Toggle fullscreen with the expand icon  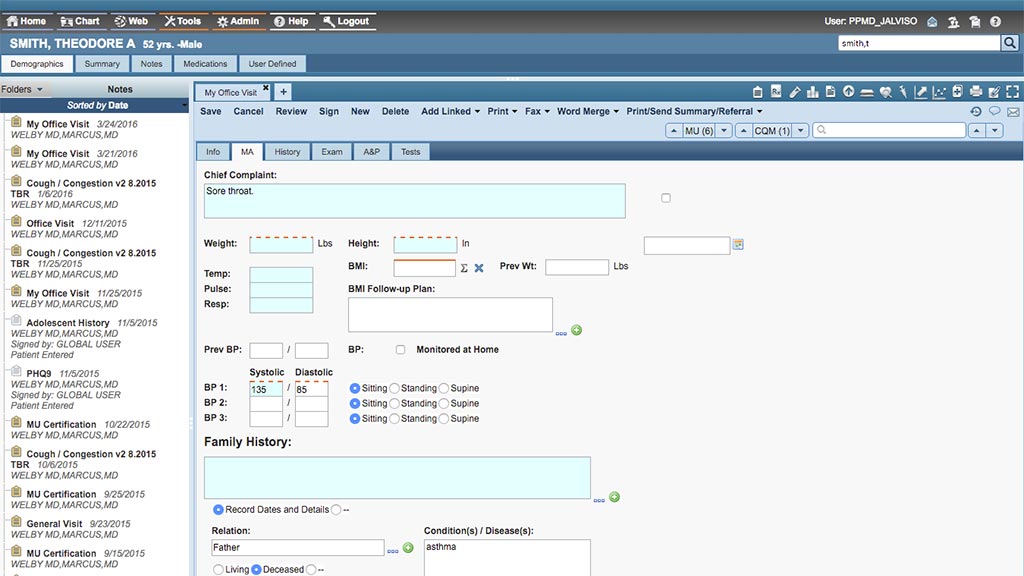point(1012,91)
